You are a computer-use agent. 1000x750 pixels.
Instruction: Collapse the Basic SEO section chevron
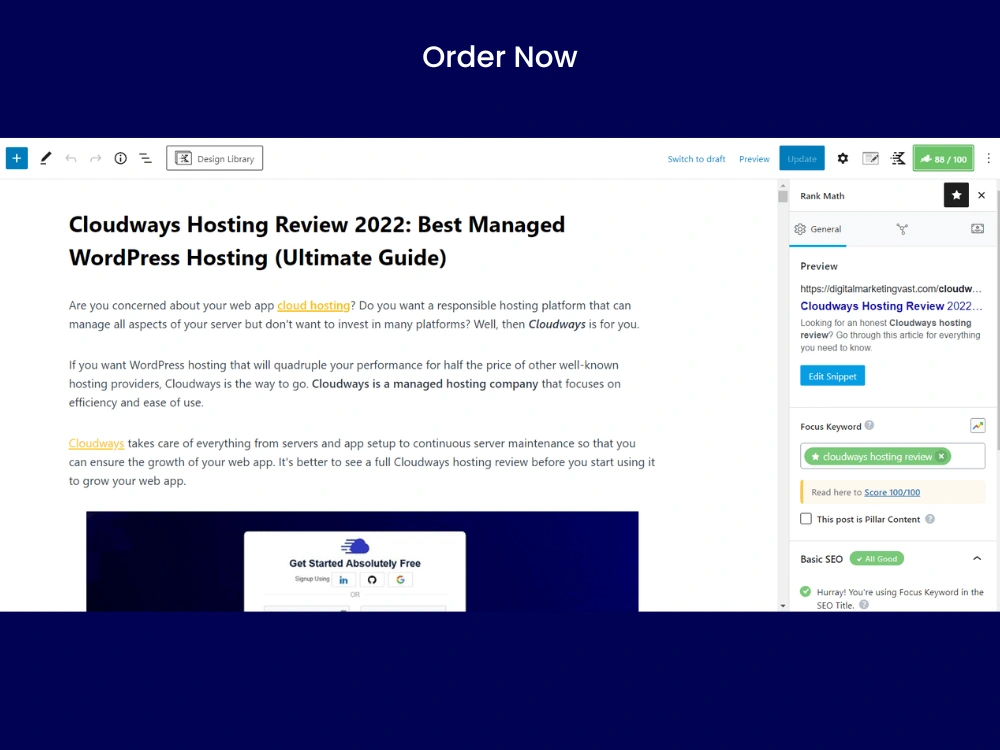(x=976, y=558)
